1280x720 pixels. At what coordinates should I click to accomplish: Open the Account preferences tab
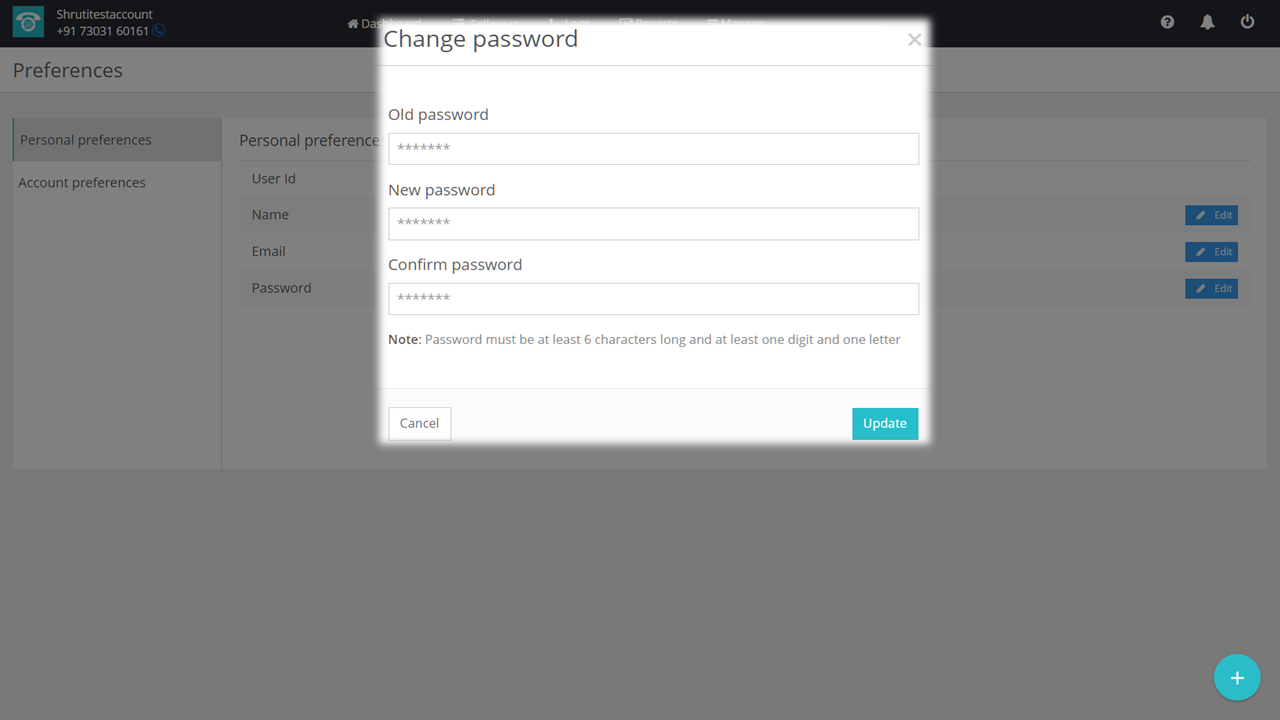(x=82, y=183)
